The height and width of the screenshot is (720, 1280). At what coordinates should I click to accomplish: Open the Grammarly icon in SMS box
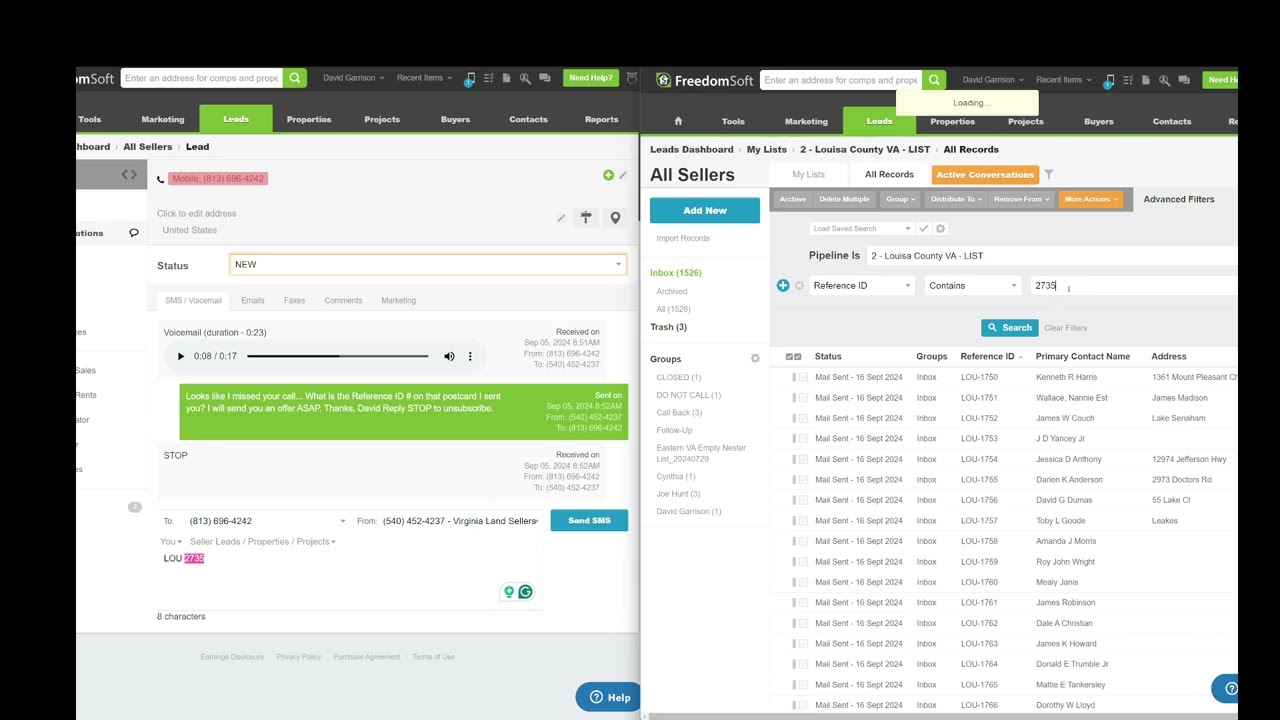pos(525,592)
